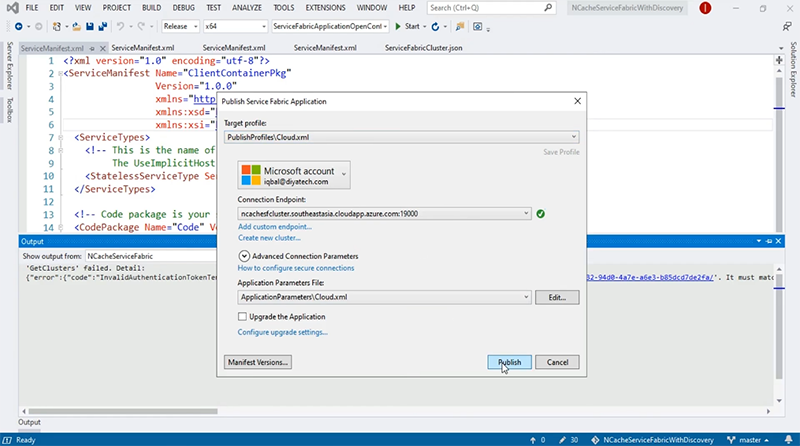This screenshot has width=800, height=446.
Task: Open the Server Explorer side tab
Action: click(9, 66)
